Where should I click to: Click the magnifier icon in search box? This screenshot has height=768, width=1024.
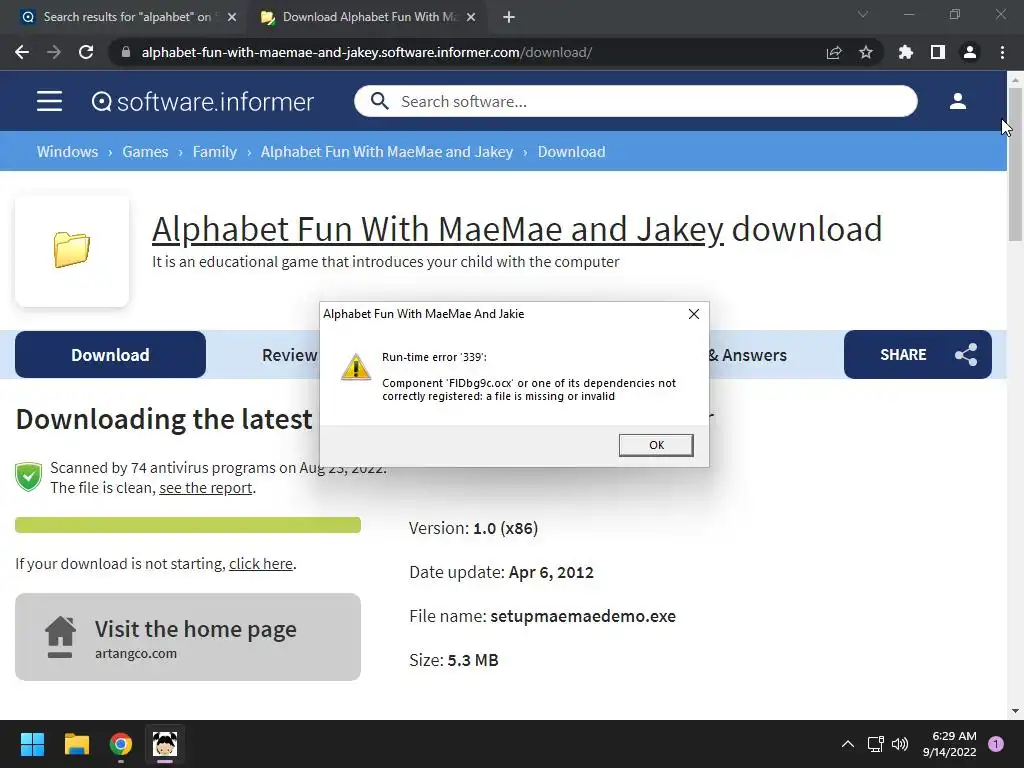[x=379, y=101]
